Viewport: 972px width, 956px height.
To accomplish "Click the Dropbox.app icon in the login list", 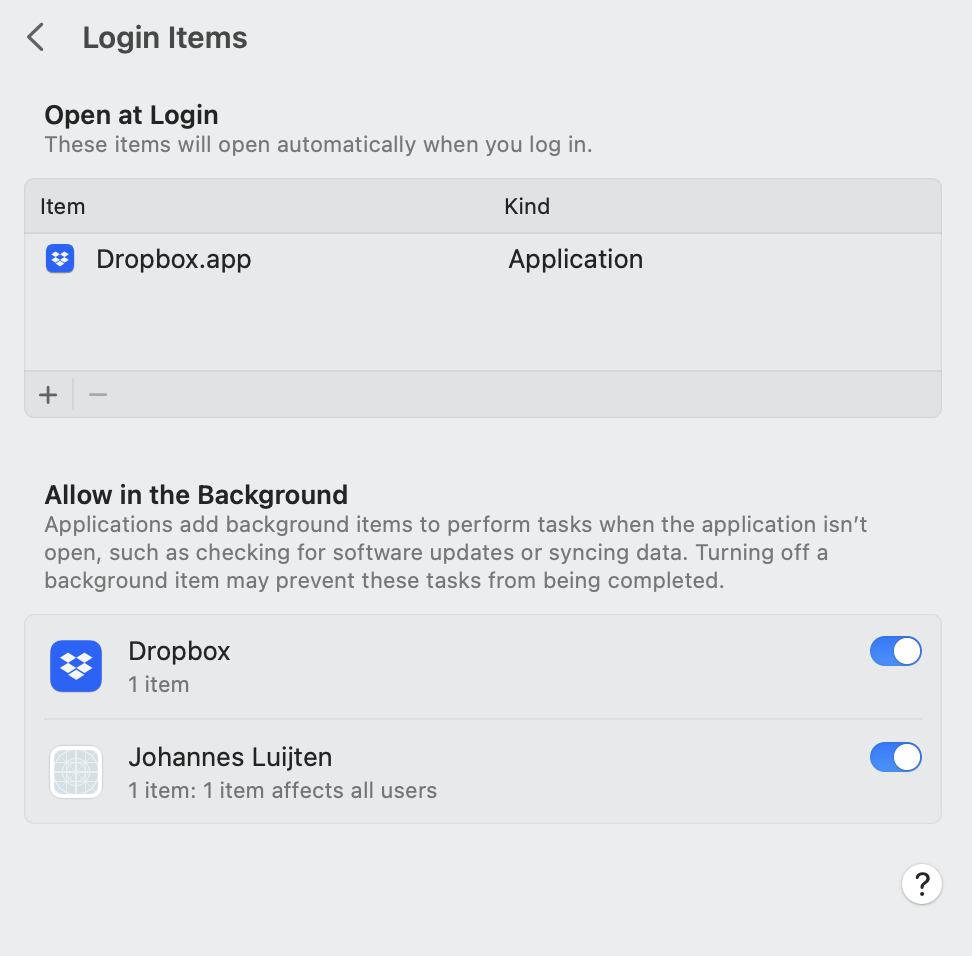I will pyautogui.click(x=60, y=259).
